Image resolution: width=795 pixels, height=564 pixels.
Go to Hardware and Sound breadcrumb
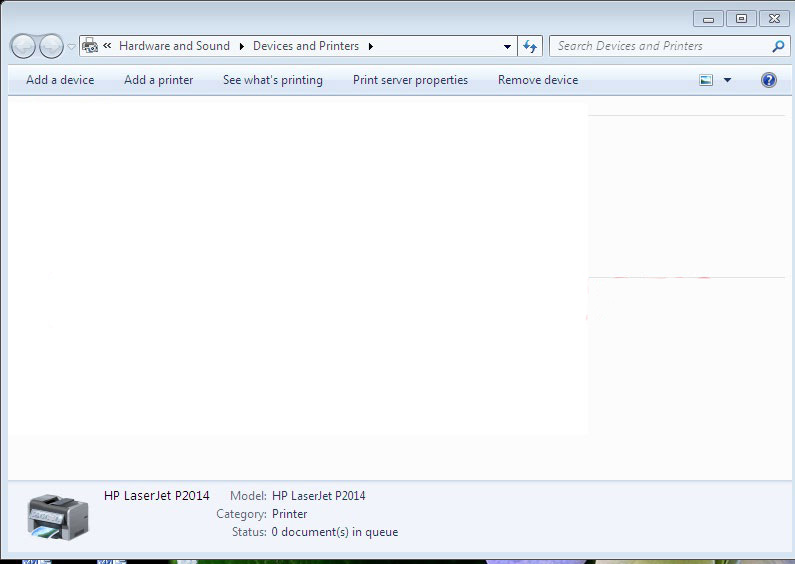(174, 46)
